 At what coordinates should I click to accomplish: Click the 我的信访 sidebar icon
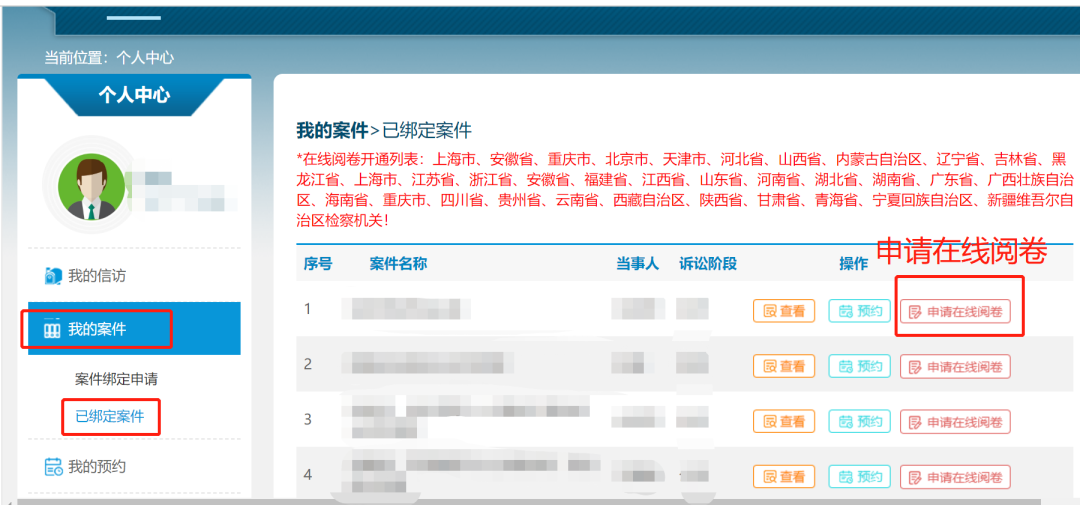pos(54,276)
